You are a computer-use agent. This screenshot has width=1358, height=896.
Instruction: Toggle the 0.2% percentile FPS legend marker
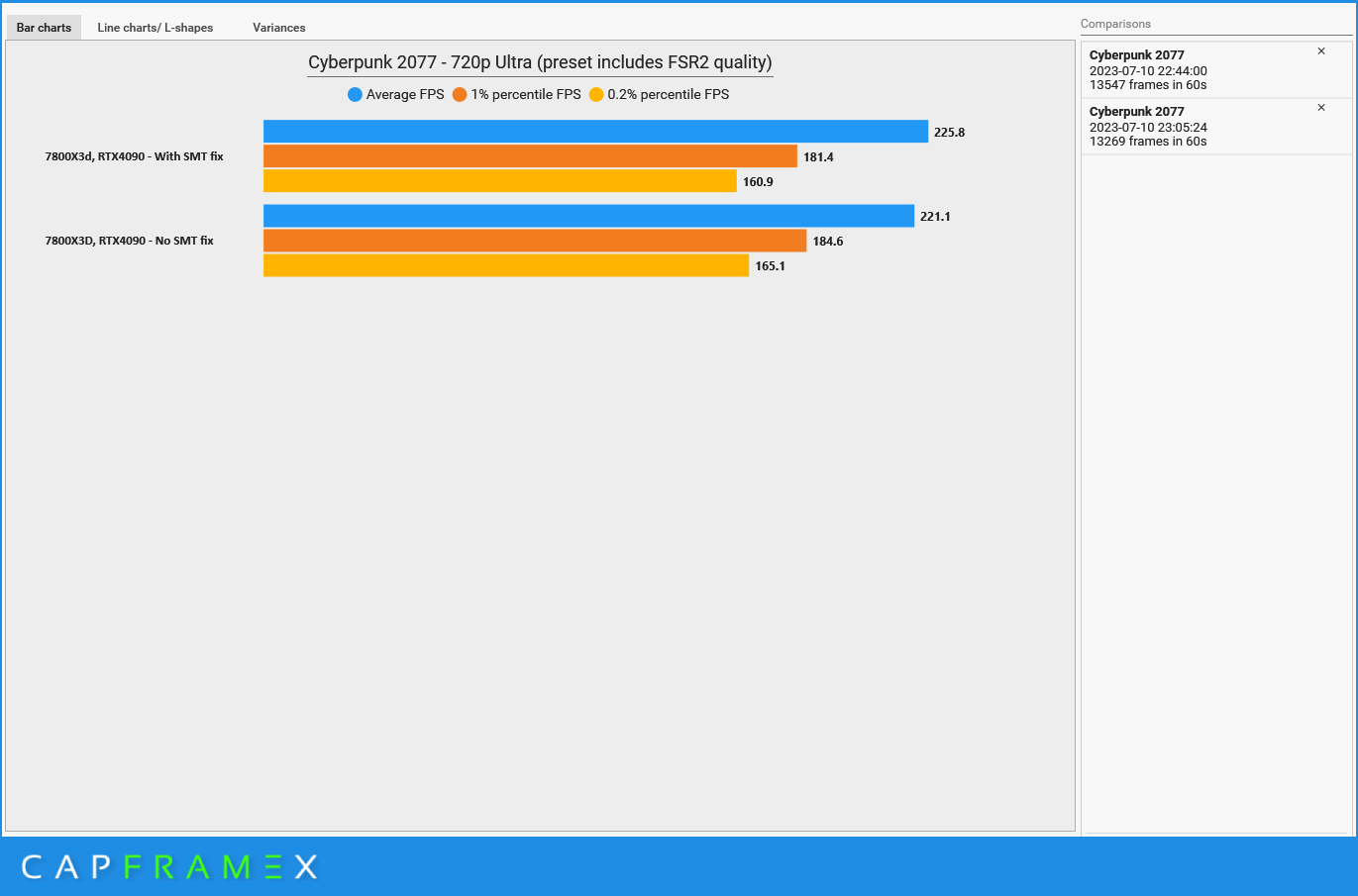tap(596, 95)
